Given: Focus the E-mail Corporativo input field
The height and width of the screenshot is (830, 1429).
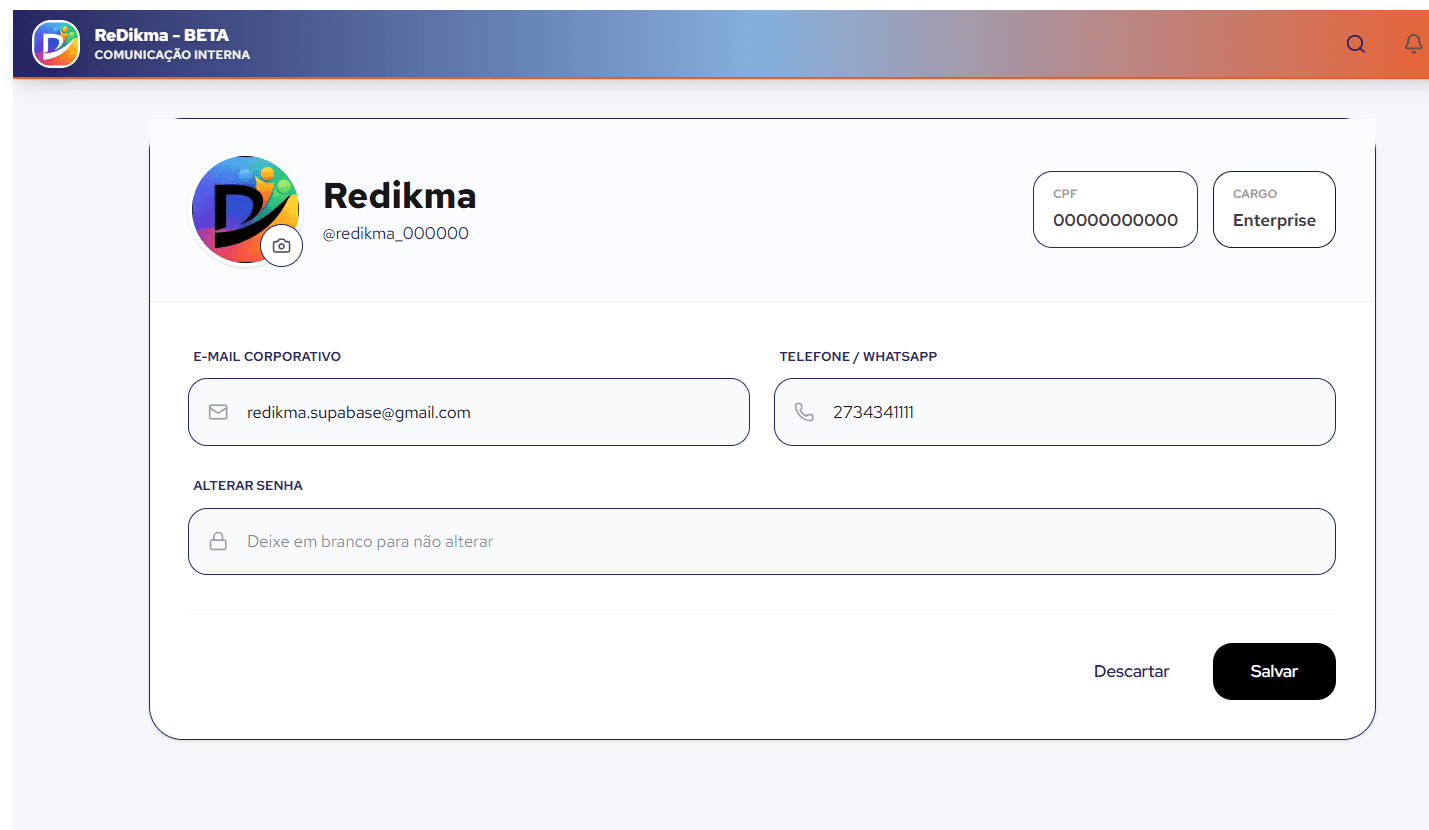Looking at the screenshot, I should point(469,412).
